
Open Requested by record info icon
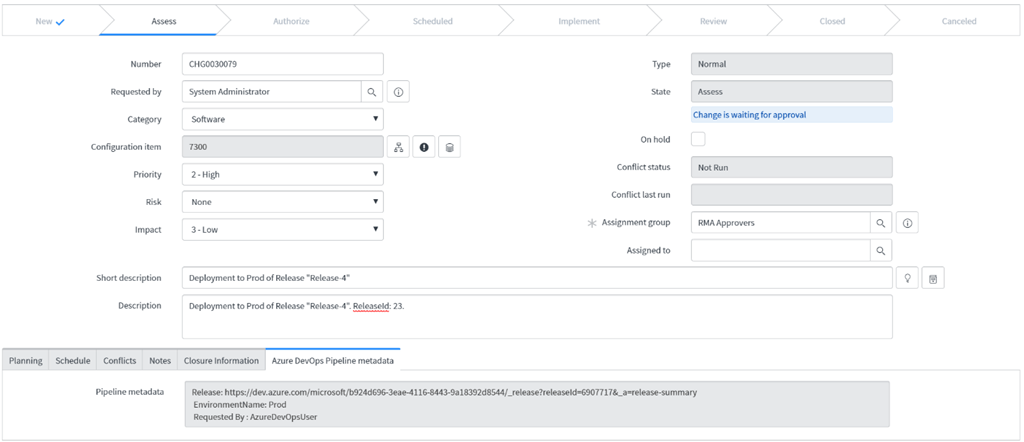point(398,92)
